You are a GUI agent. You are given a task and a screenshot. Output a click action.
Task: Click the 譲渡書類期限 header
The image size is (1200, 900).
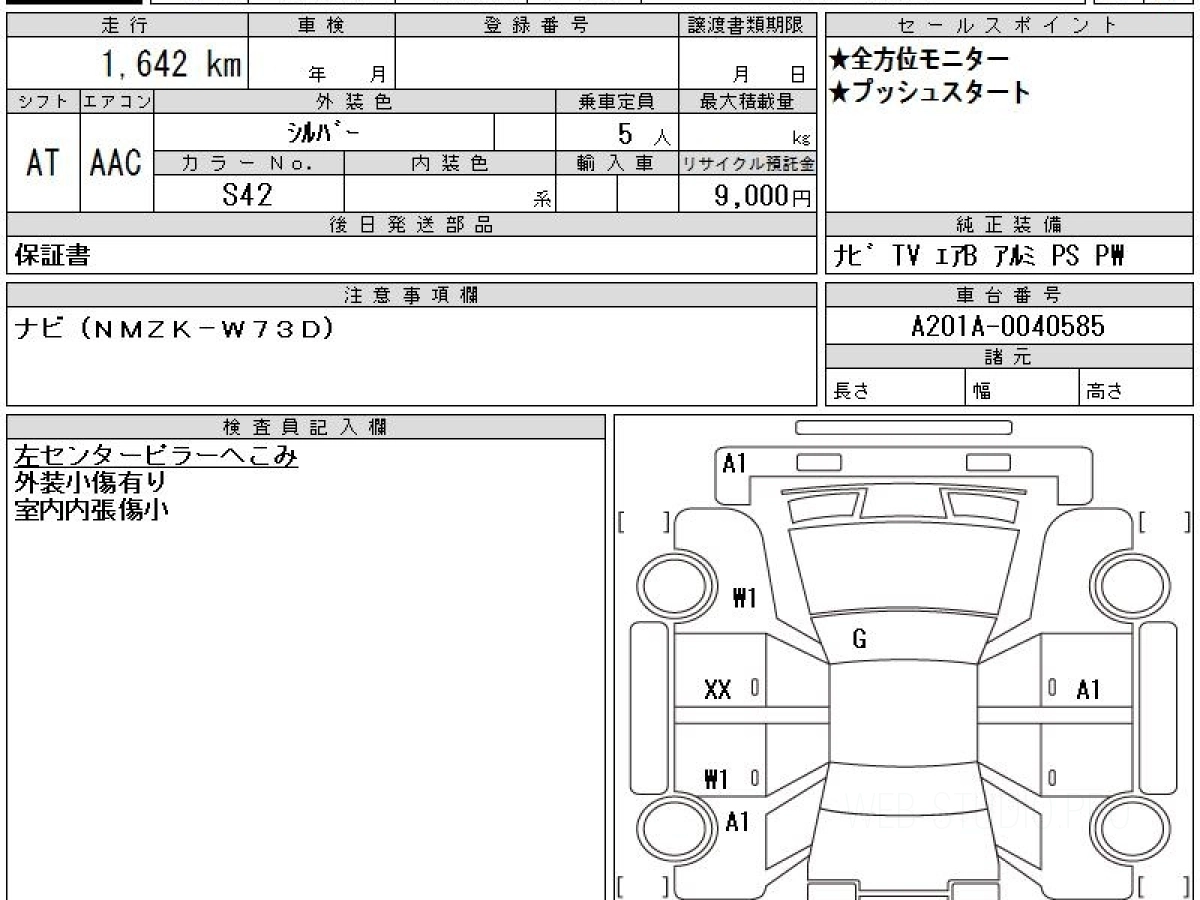click(x=747, y=27)
